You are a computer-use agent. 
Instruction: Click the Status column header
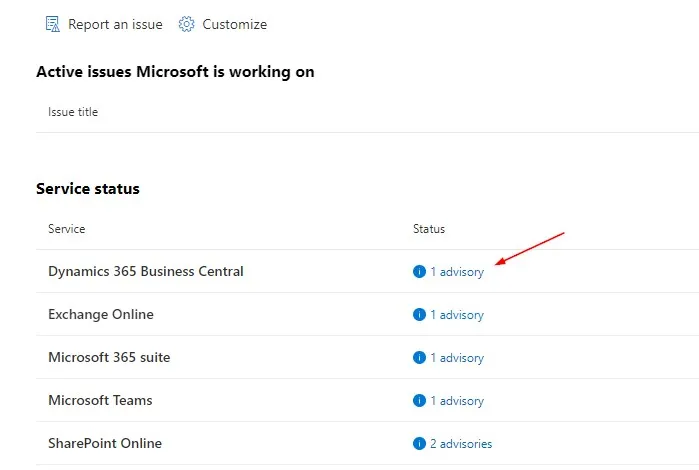pos(429,229)
